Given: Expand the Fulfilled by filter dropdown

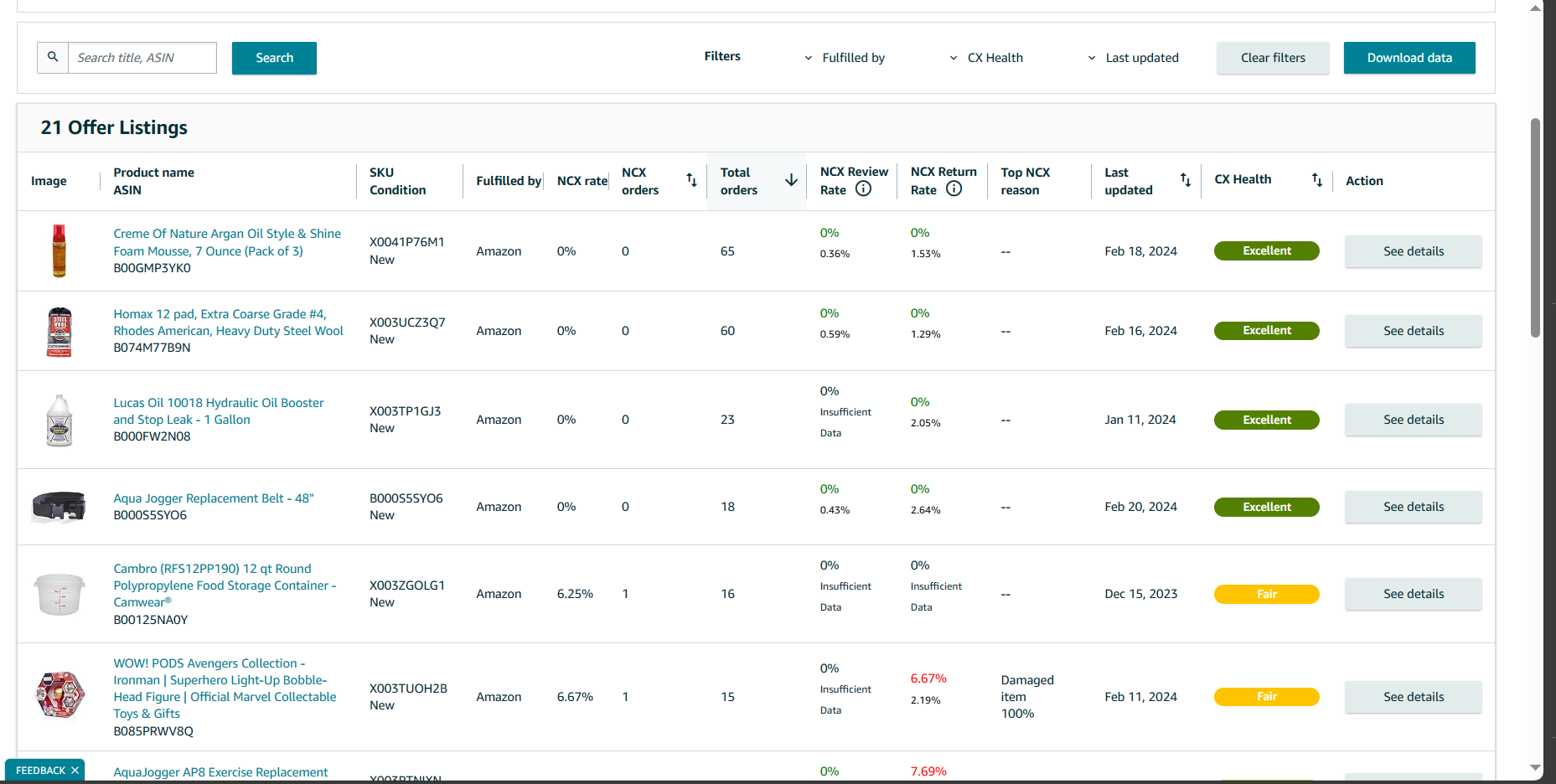Looking at the screenshot, I should pos(845,58).
